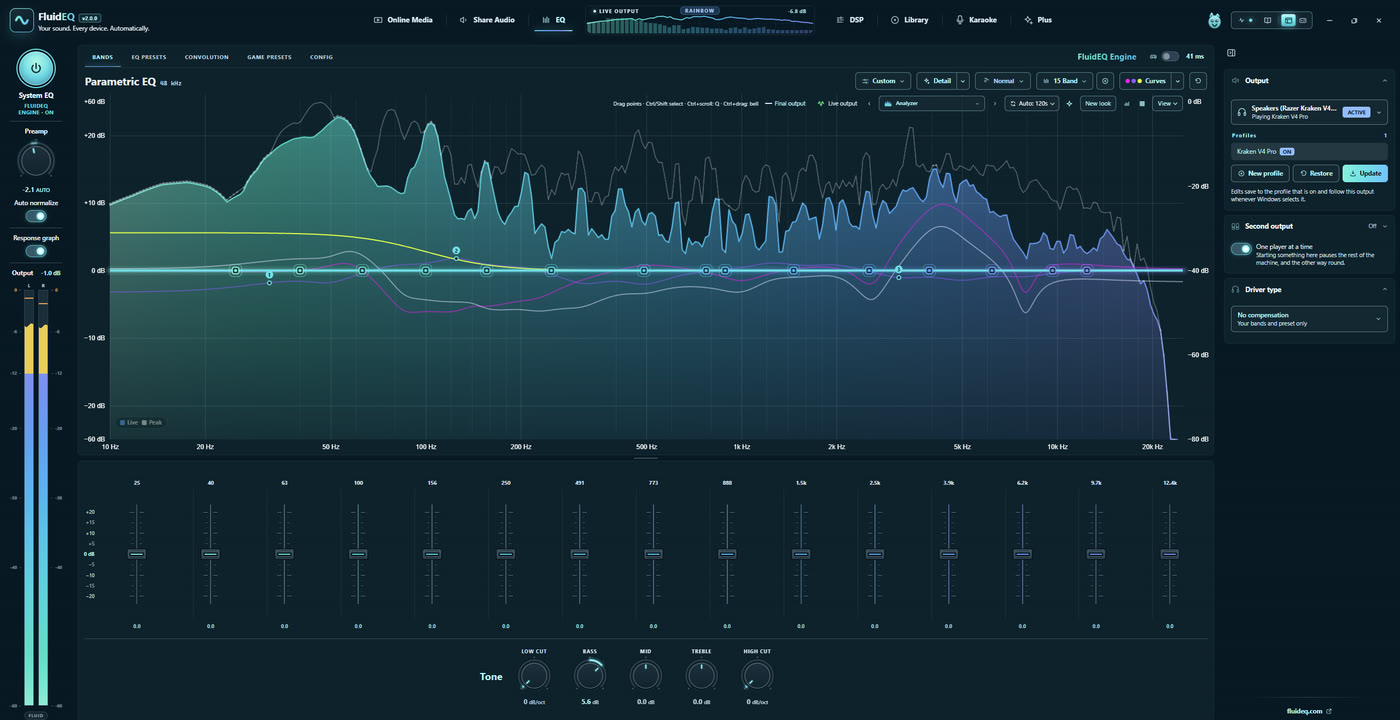1400x720 pixels.
Task: Open the fluideq.com external link
Action: (1309, 711)
